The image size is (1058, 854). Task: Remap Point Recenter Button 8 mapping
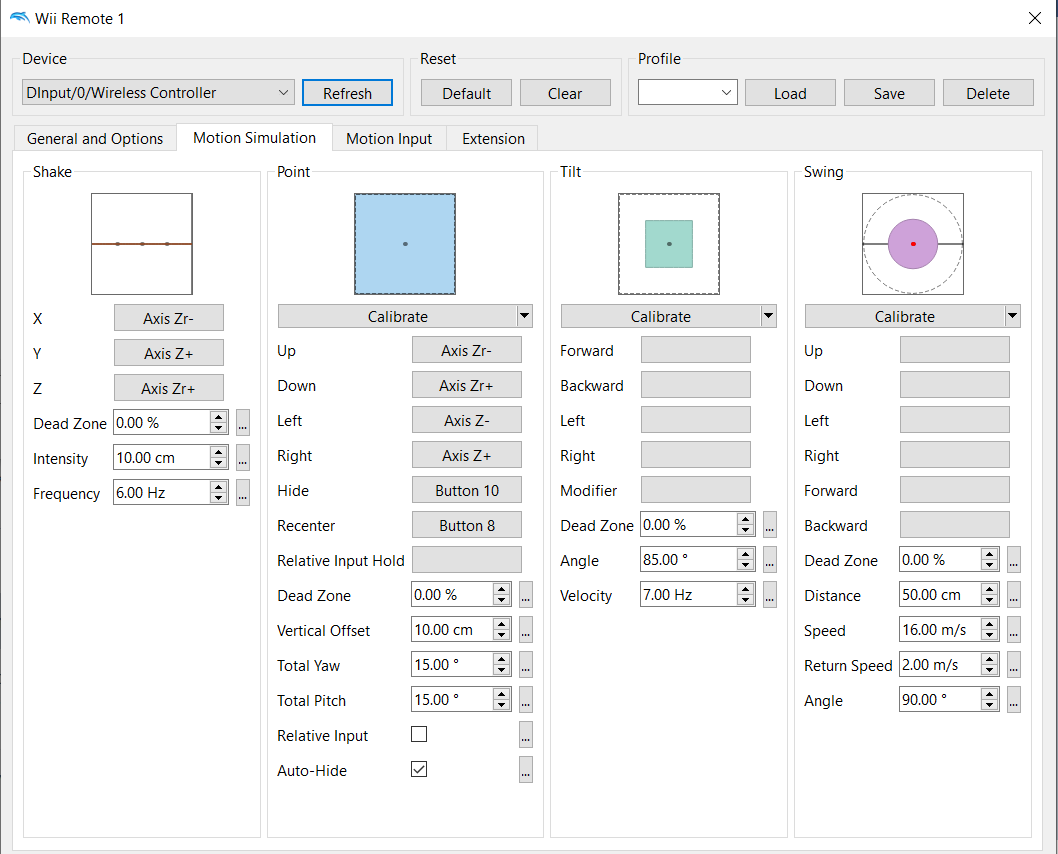click(x=467, y=525)
